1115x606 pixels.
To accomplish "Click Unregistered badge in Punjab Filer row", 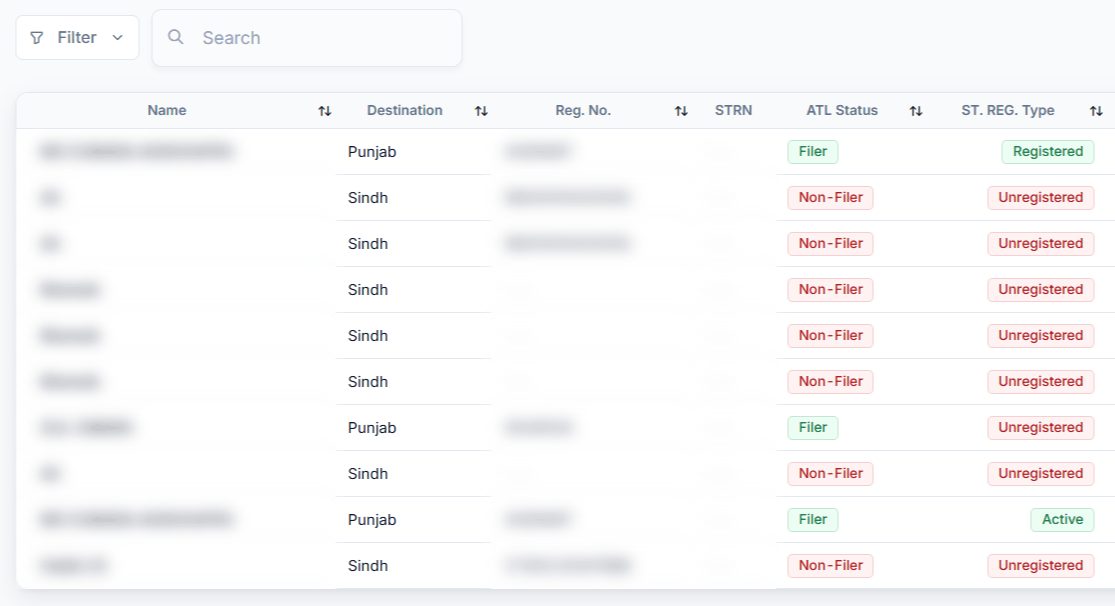I will click(1040, 427).
